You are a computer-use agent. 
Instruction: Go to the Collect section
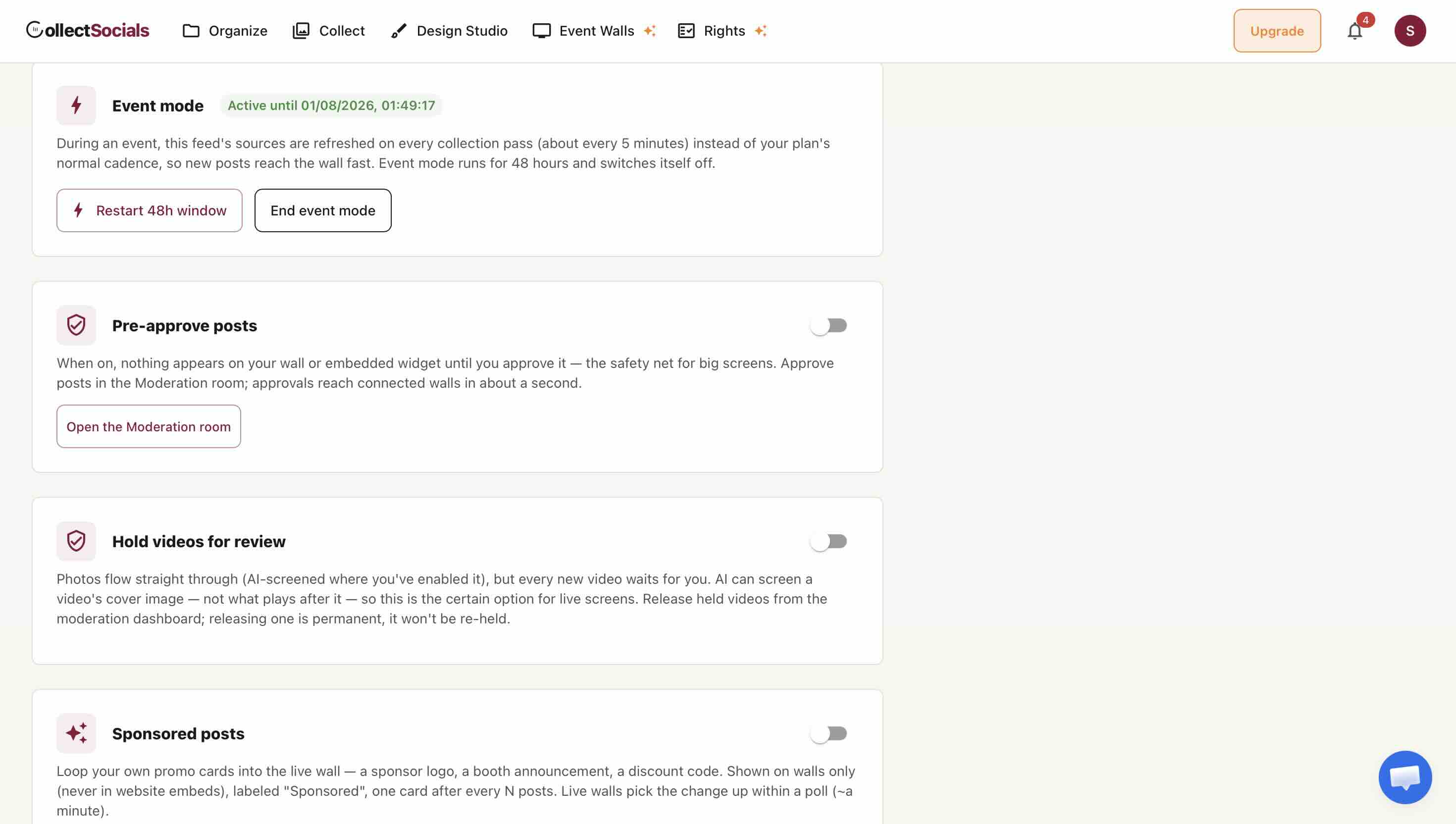coord(329,31)
